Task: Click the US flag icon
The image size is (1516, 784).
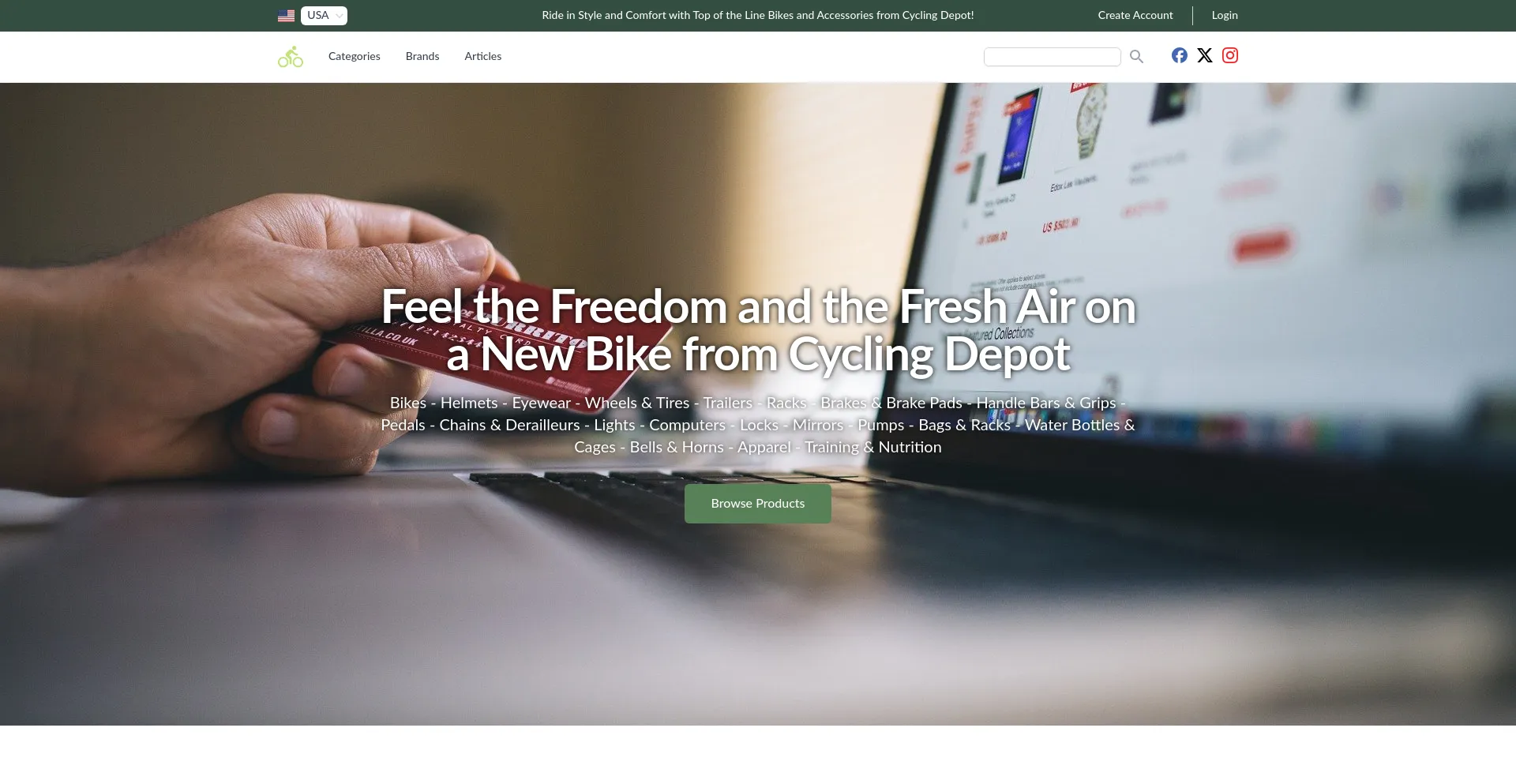Action: click(x=286, y=16)
